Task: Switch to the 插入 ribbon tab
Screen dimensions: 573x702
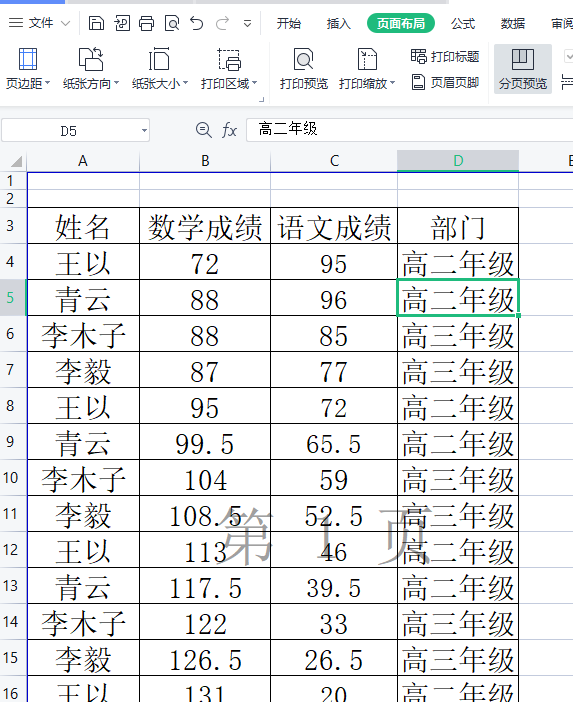Action: pyautogui.click(x=338, y=23)
